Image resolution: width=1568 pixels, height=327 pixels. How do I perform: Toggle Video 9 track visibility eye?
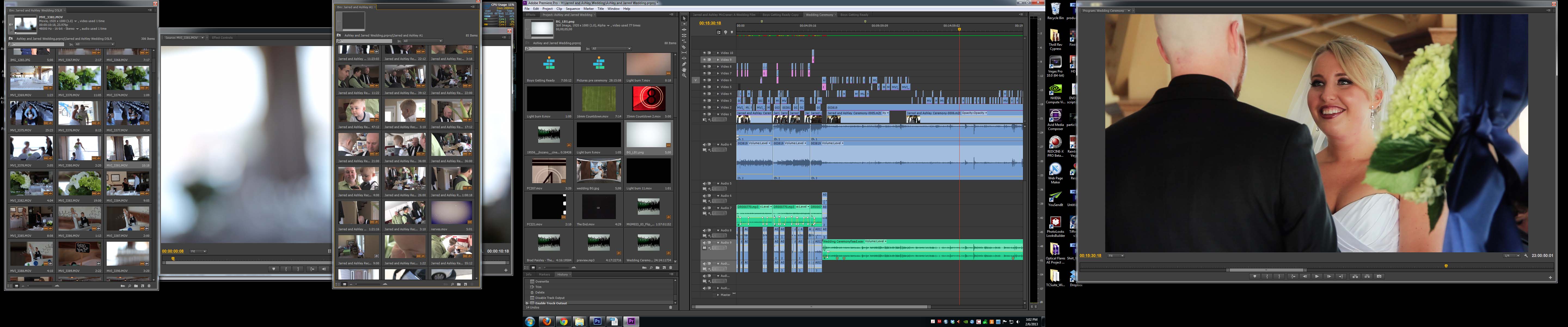(x=704, y=60)
